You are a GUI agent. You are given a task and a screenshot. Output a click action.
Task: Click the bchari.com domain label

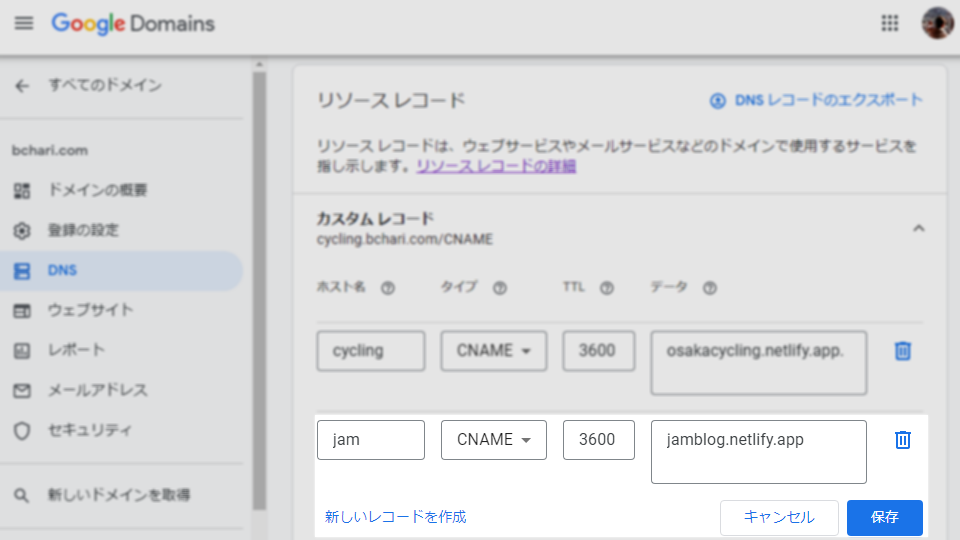(50, 150)
